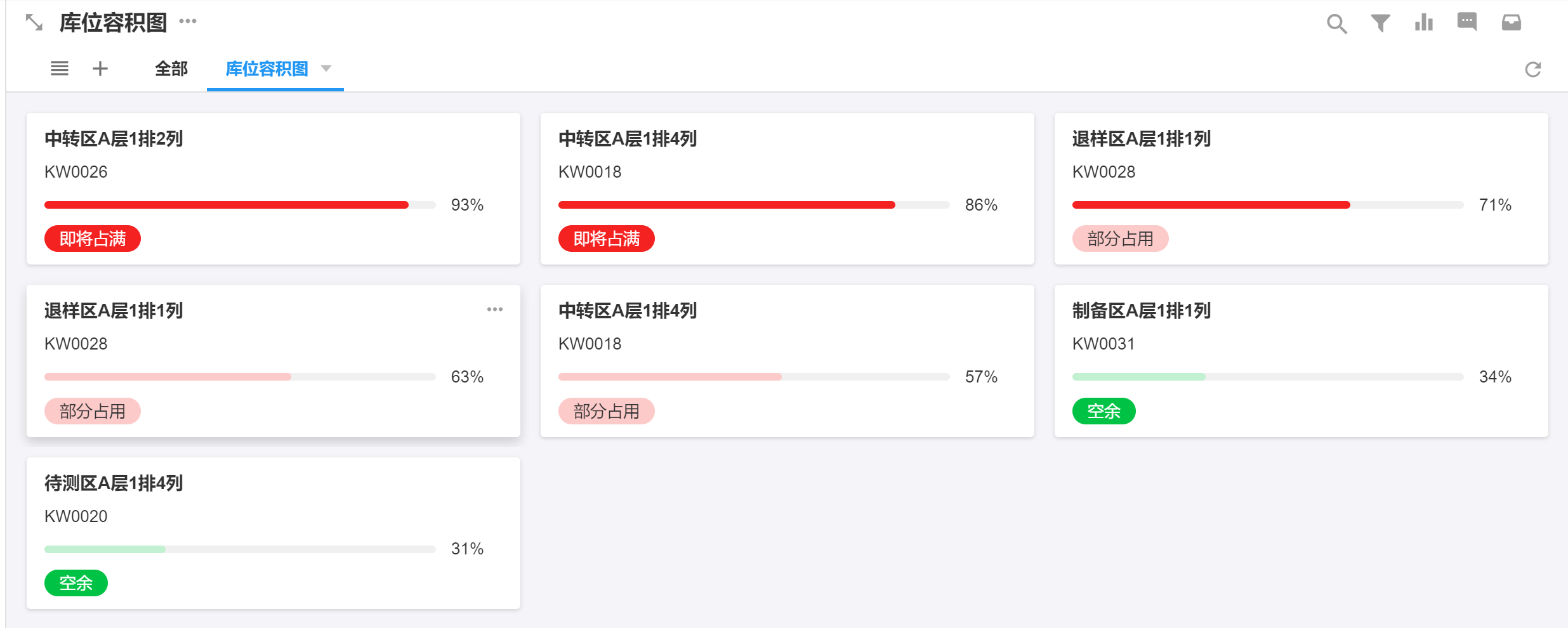Image resolution: width=1568 pixels, height=628 pixels.
Task: Add a new view with plus icon
Action: 100,69
